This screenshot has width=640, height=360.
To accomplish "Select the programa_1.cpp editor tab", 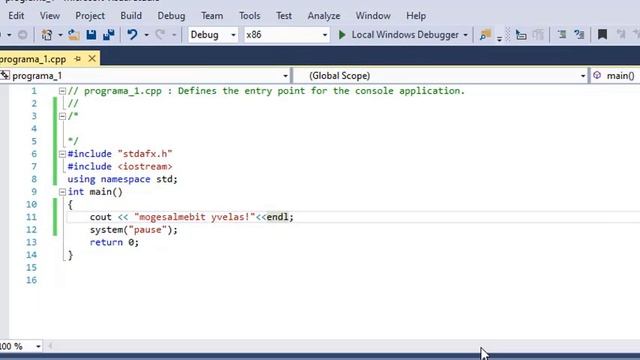I will [33, 59].
